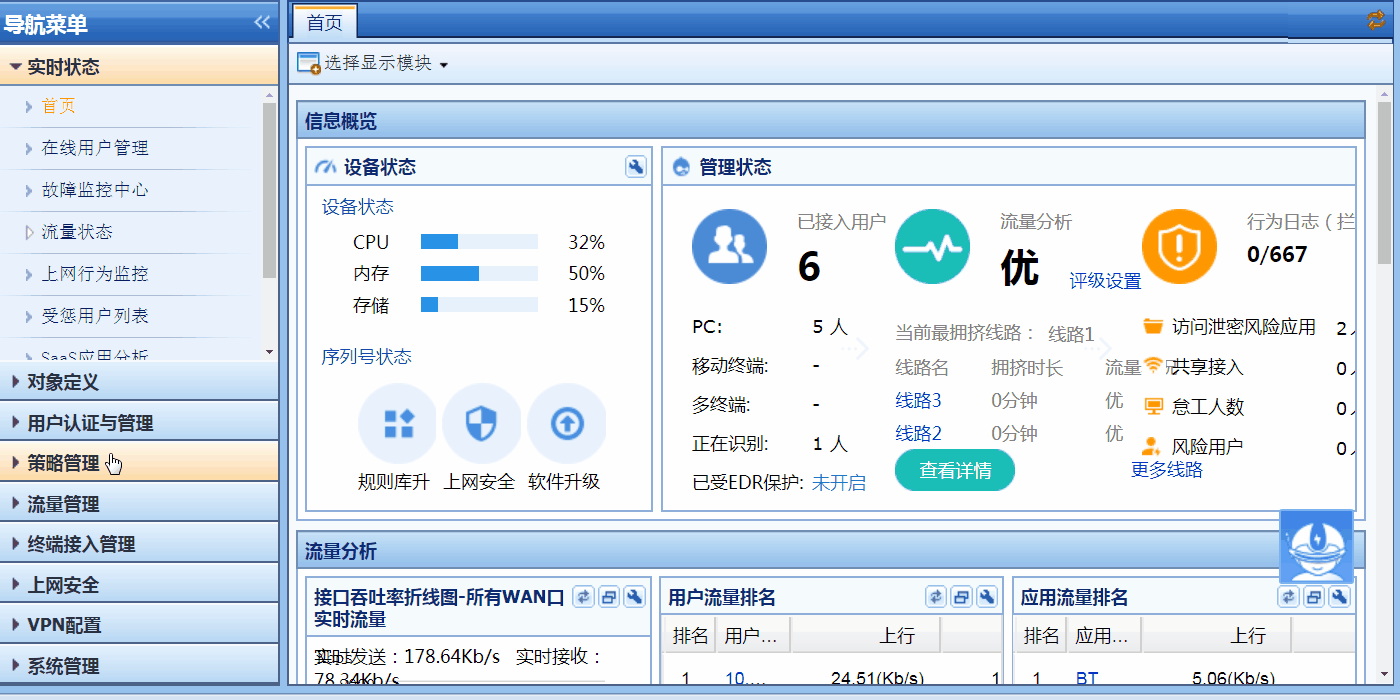Viewport: 1400px width, 700px height.
Task: Open 故障监控中心 in navigation tree
Action: coord(95,190)
